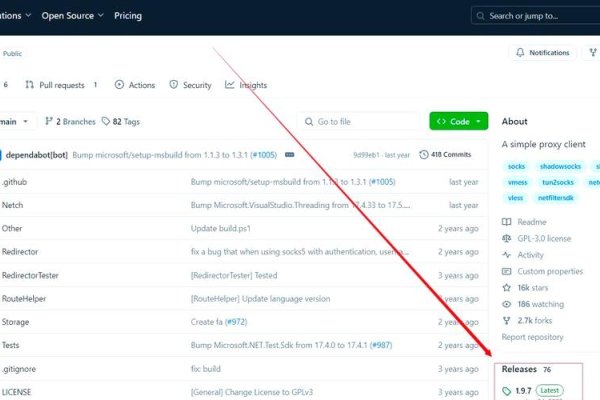View the 186 watching link
The width and height of the screenshot is (600, 400).
pos(539,304)
